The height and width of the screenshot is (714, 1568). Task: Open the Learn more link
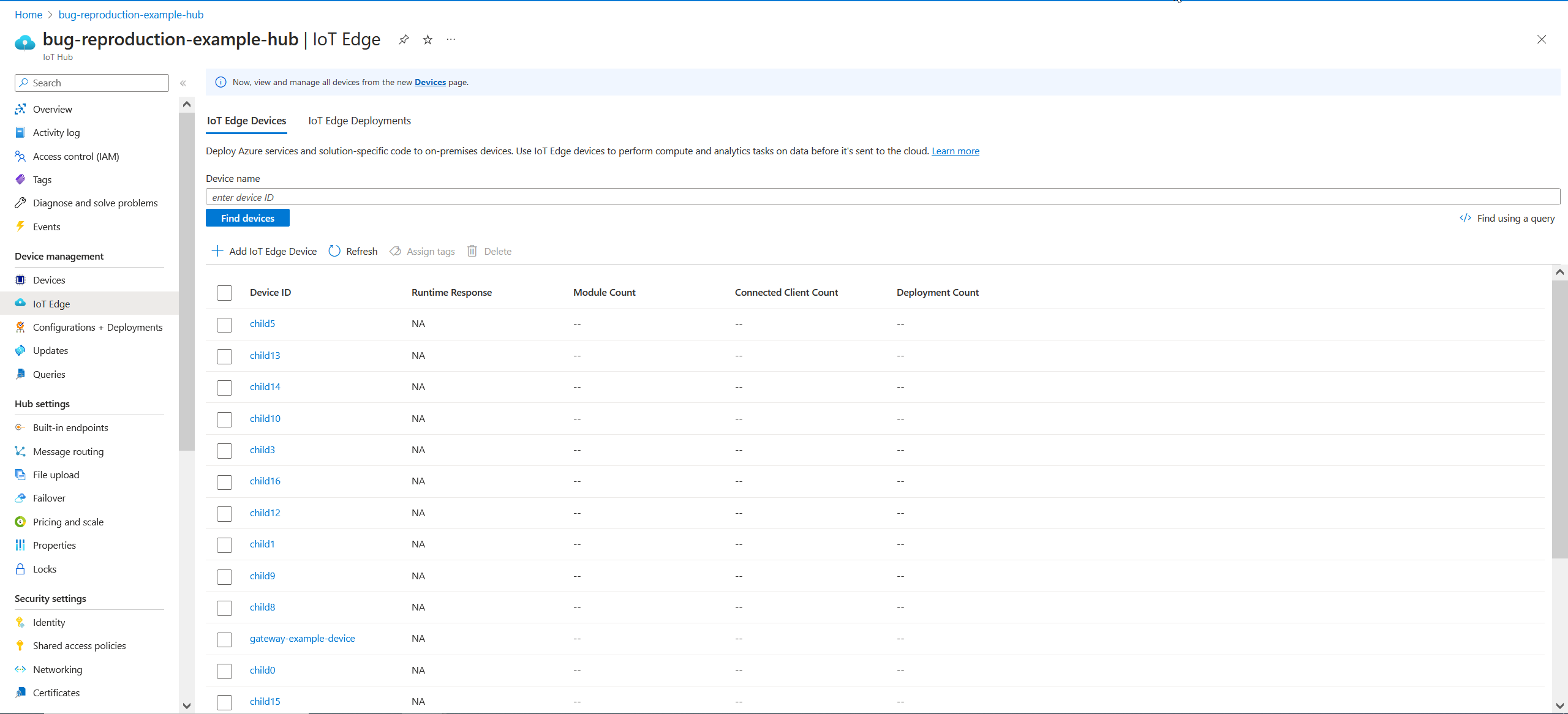pyautogui.click(x=955, y=151)
